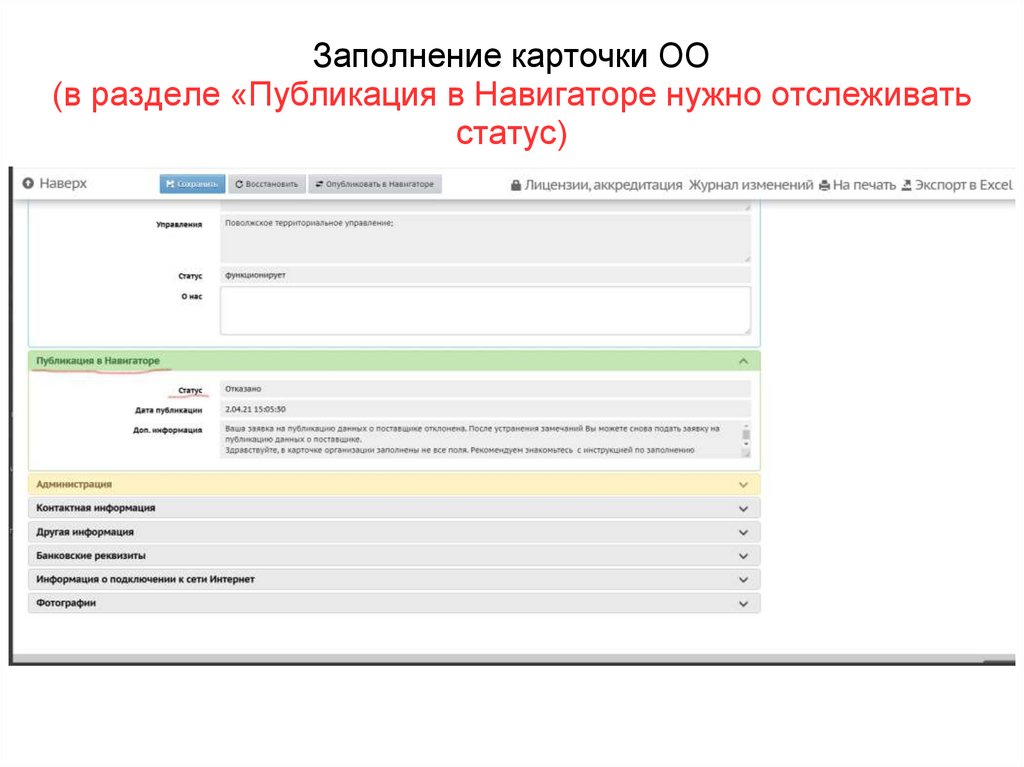
Task: Open Журнал изменений
Action: (749, 184)
